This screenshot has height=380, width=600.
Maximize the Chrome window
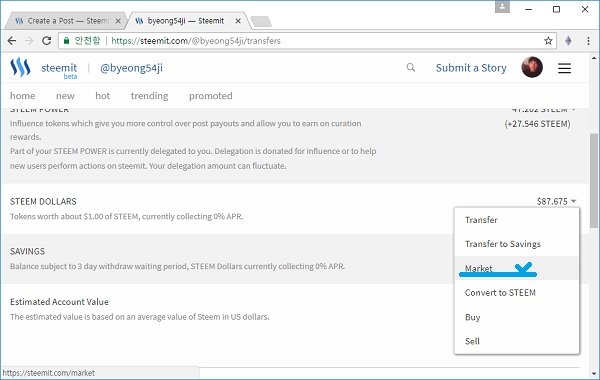pos(556,9)
